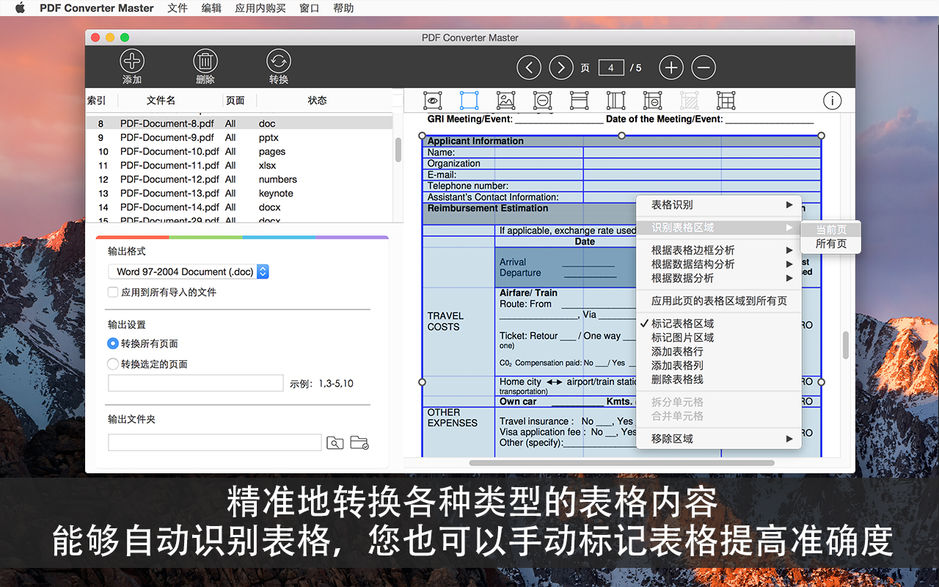Choose 当前页 from the 识别表格区域 submenu
The height and width of the screenshot is (587, 939).
830,227
